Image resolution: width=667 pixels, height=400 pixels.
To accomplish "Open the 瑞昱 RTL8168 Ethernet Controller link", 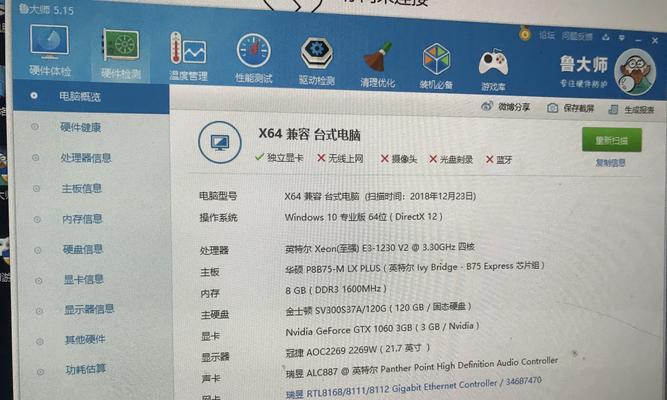I will (x=413, y=387).
